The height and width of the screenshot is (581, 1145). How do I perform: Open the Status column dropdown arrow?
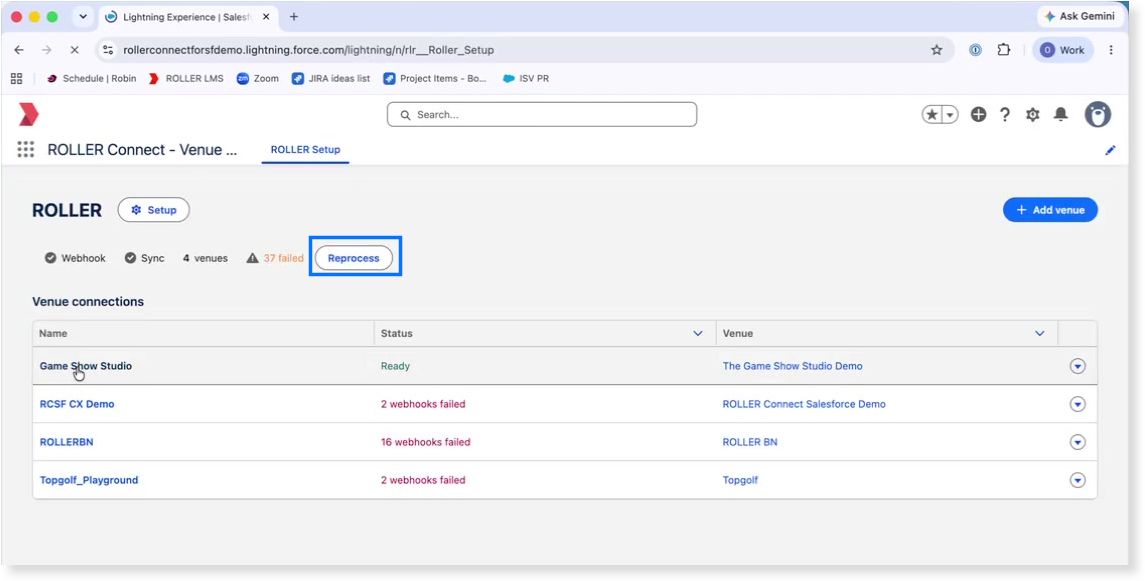click(x=697, y=334)
